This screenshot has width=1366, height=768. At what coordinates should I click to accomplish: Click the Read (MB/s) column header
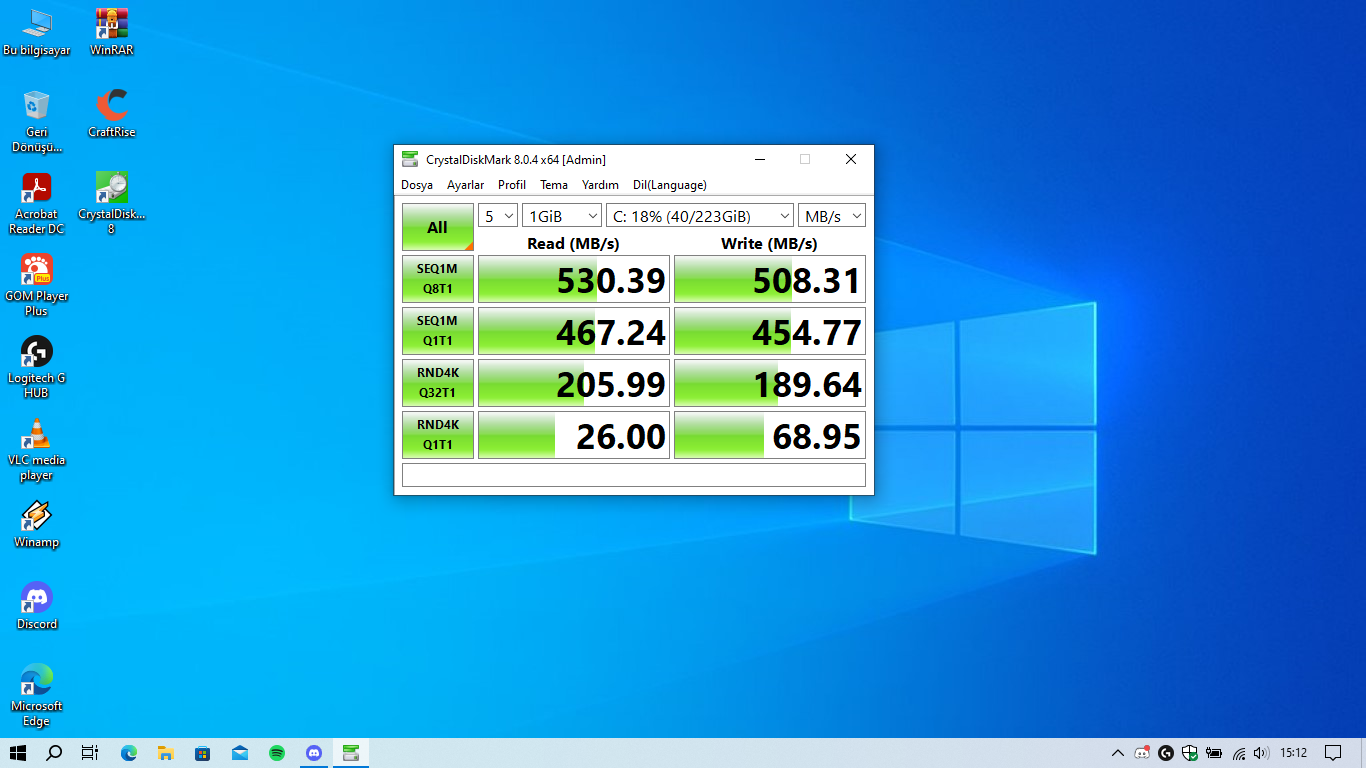coord(573,243)
